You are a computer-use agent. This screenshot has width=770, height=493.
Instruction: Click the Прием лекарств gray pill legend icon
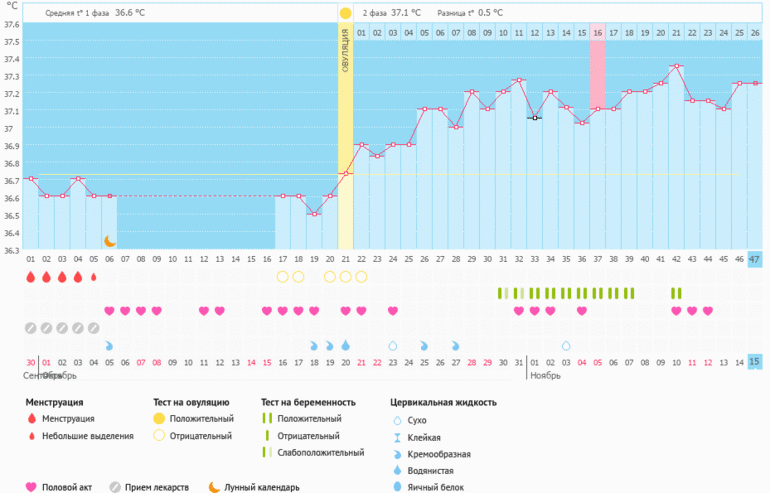click(114, 487)
